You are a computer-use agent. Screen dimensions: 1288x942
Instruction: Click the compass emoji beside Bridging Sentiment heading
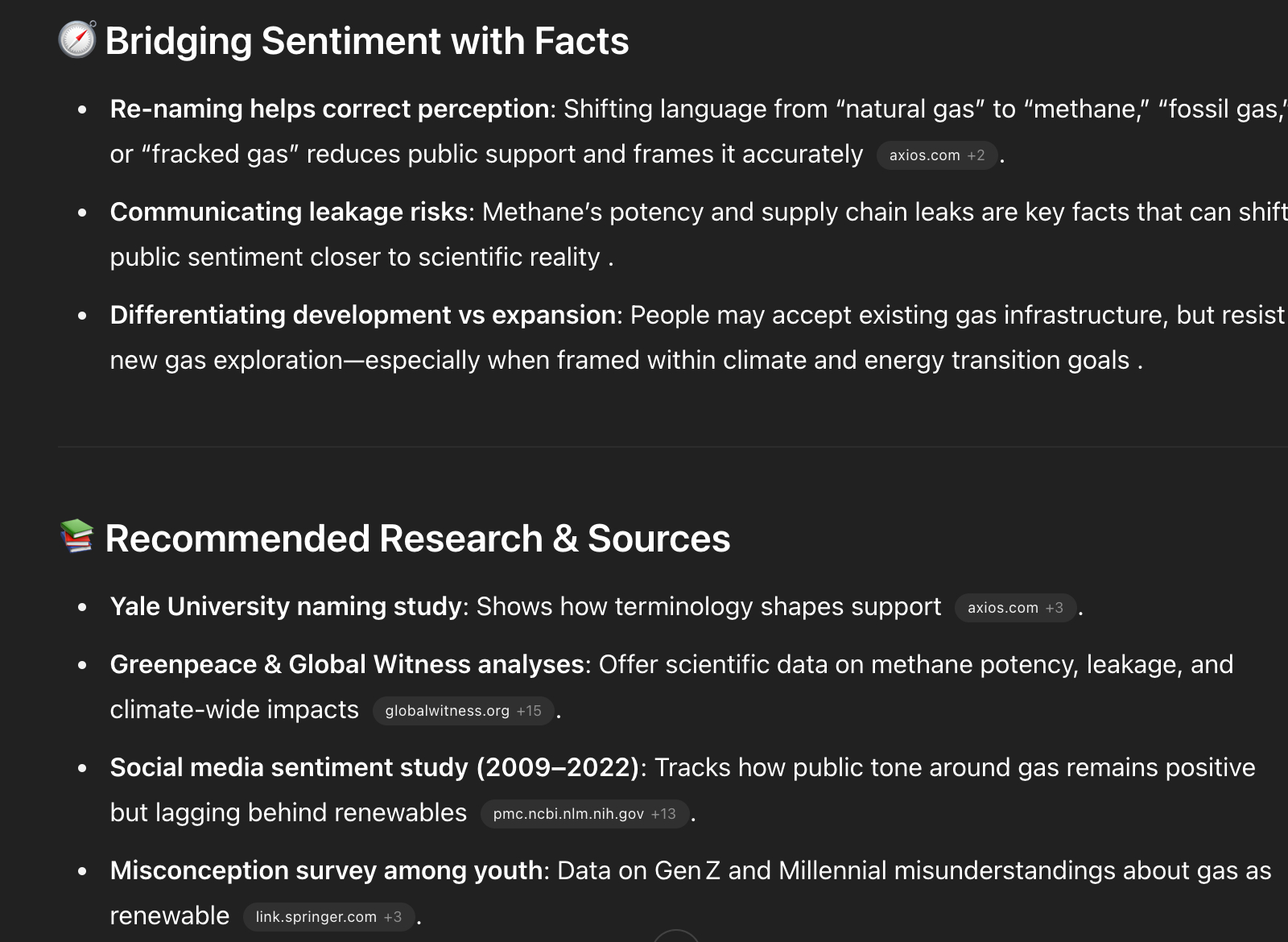coord(77,39)
